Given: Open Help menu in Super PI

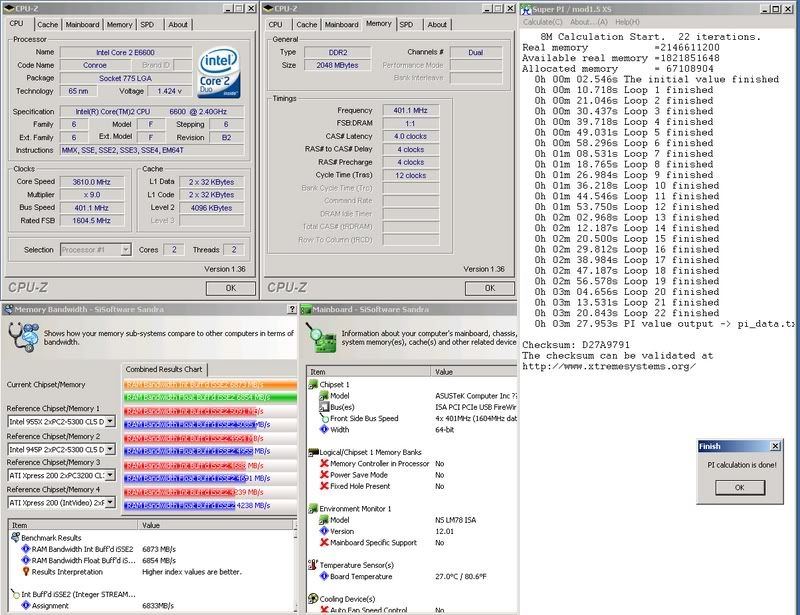Looking at the screenshot, I should point(627,22).
